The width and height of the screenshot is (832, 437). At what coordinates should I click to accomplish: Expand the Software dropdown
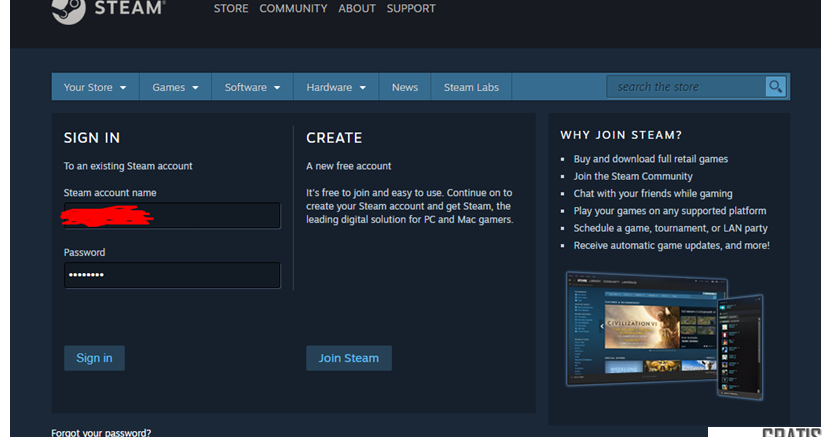pyautogui.click(x=252, y=87)
